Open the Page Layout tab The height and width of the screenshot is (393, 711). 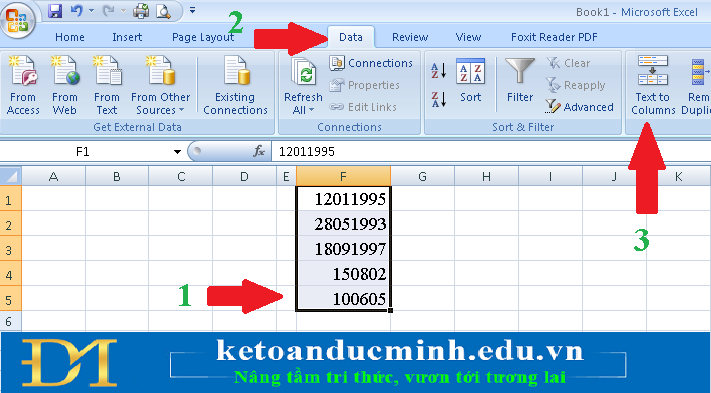click(x=203, y=37)
